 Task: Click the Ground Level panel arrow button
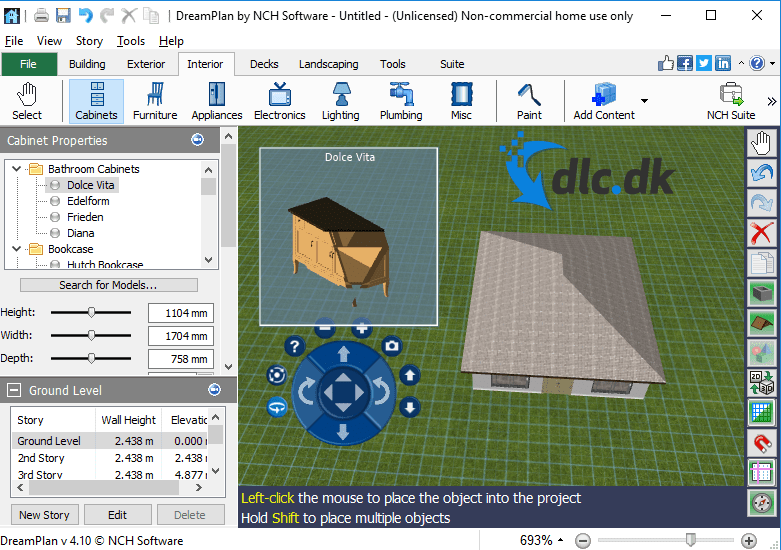pos(214,389)
